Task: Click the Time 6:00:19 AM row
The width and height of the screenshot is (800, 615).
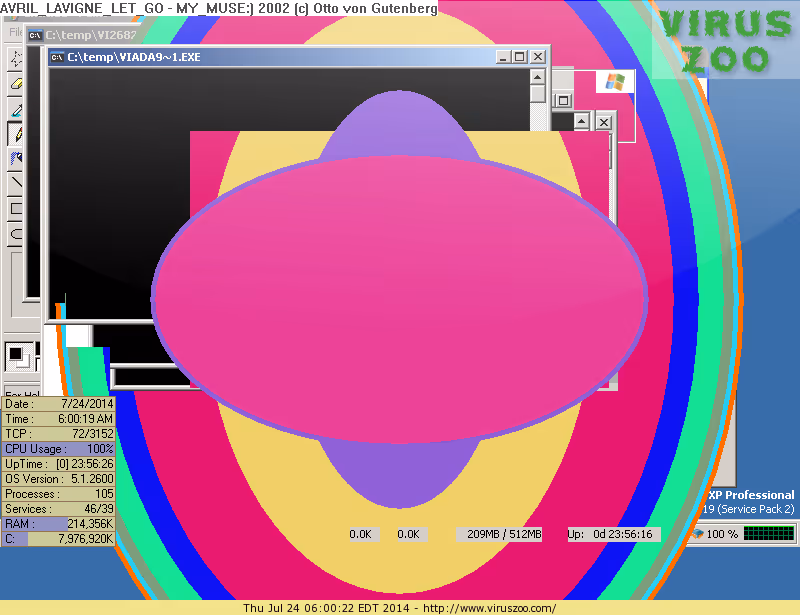Action: pos(59,419)
